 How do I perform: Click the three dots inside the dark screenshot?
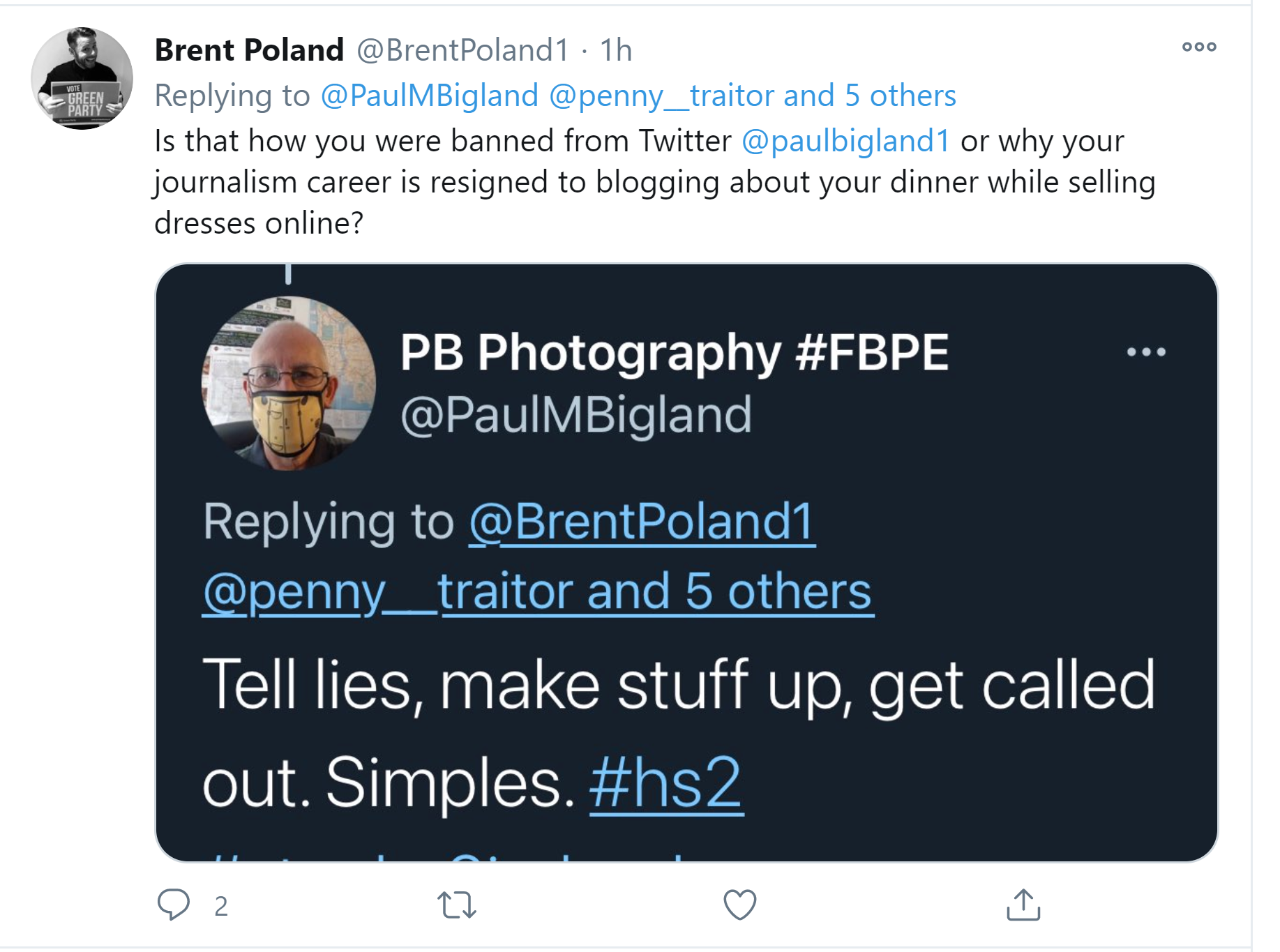click(1146, 352)
